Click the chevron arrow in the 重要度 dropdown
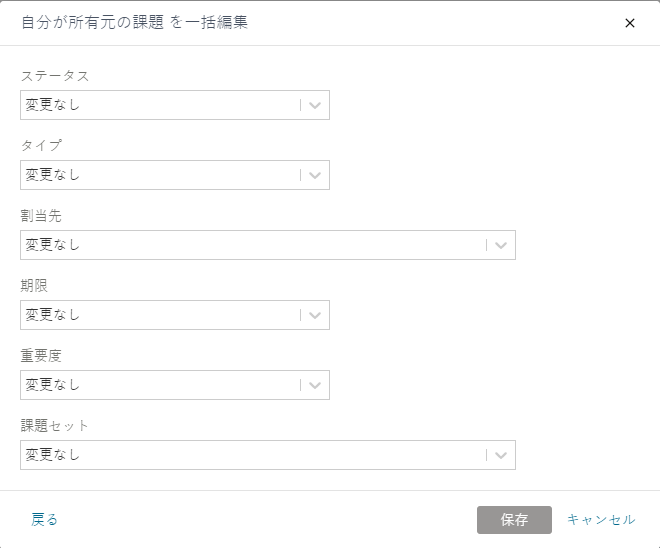This screenshot has width=660, height=548. coord(315,385)
